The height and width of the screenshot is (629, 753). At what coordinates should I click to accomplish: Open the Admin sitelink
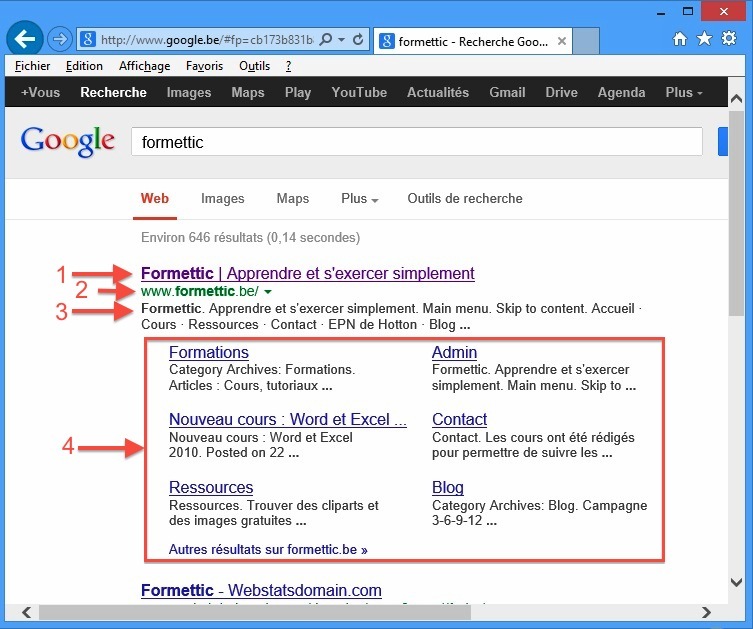click(454, 352)
